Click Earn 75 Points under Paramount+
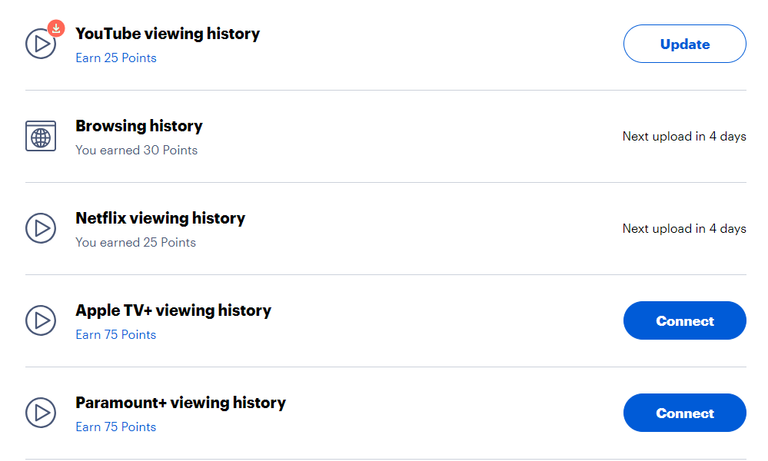This screenshot has height=461, width=768. [116, 427]
